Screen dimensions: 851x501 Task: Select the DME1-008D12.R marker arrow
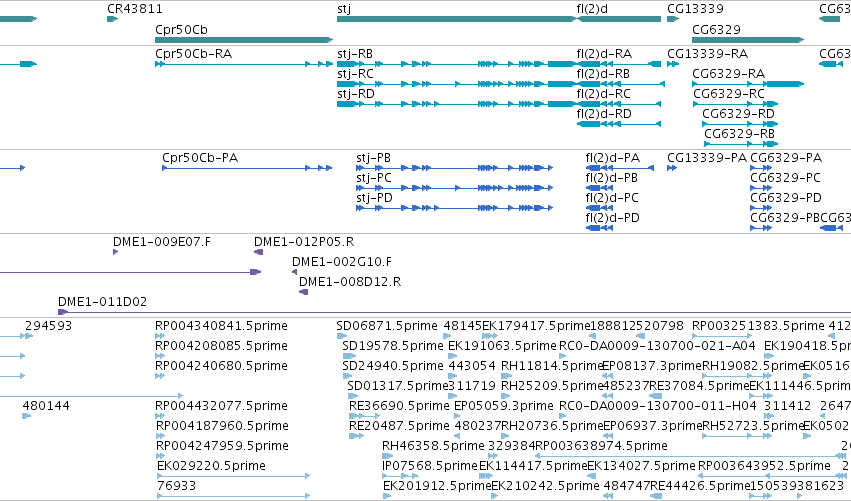[x=303, y=292]
